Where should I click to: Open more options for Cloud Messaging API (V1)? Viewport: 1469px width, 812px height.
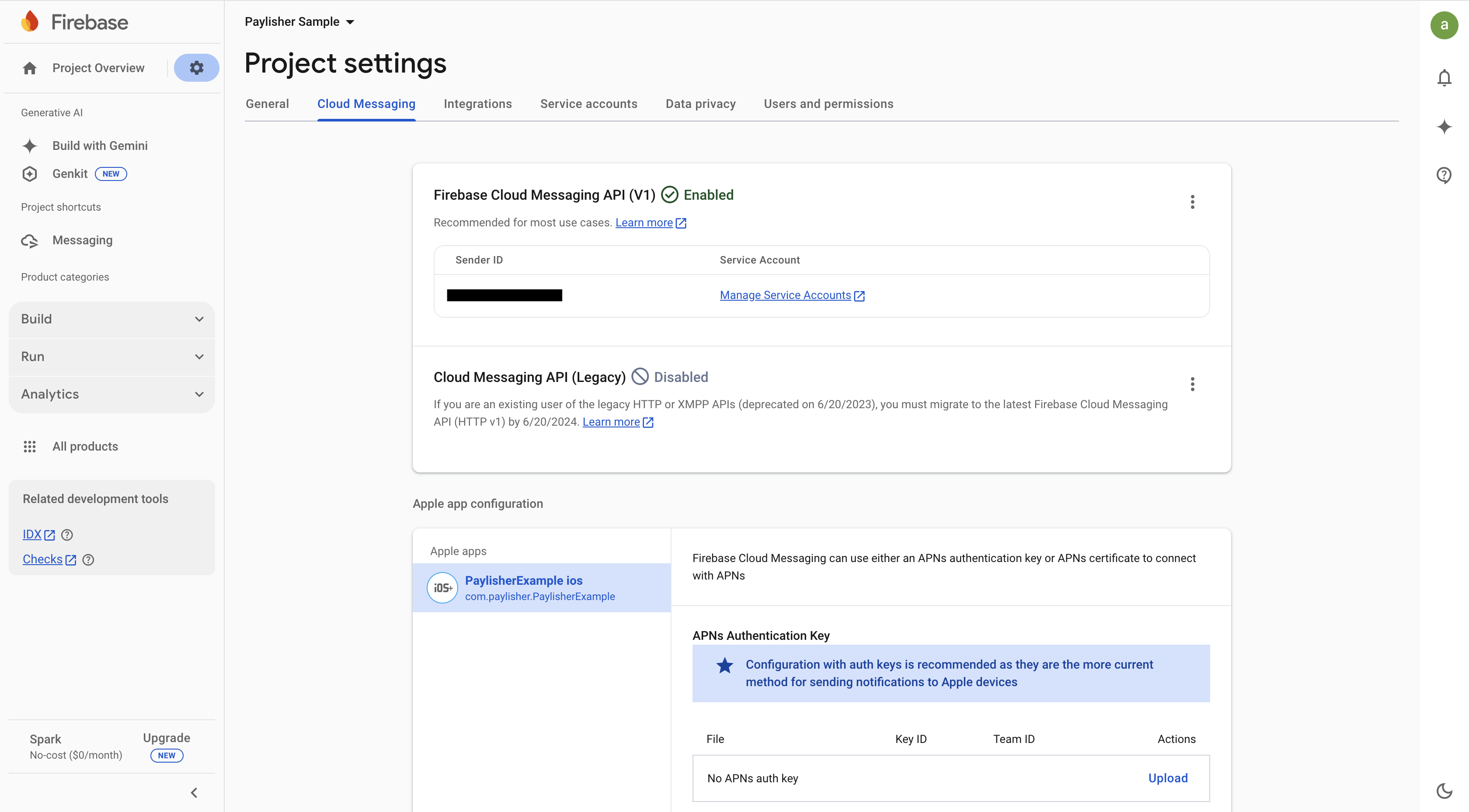1192,202
